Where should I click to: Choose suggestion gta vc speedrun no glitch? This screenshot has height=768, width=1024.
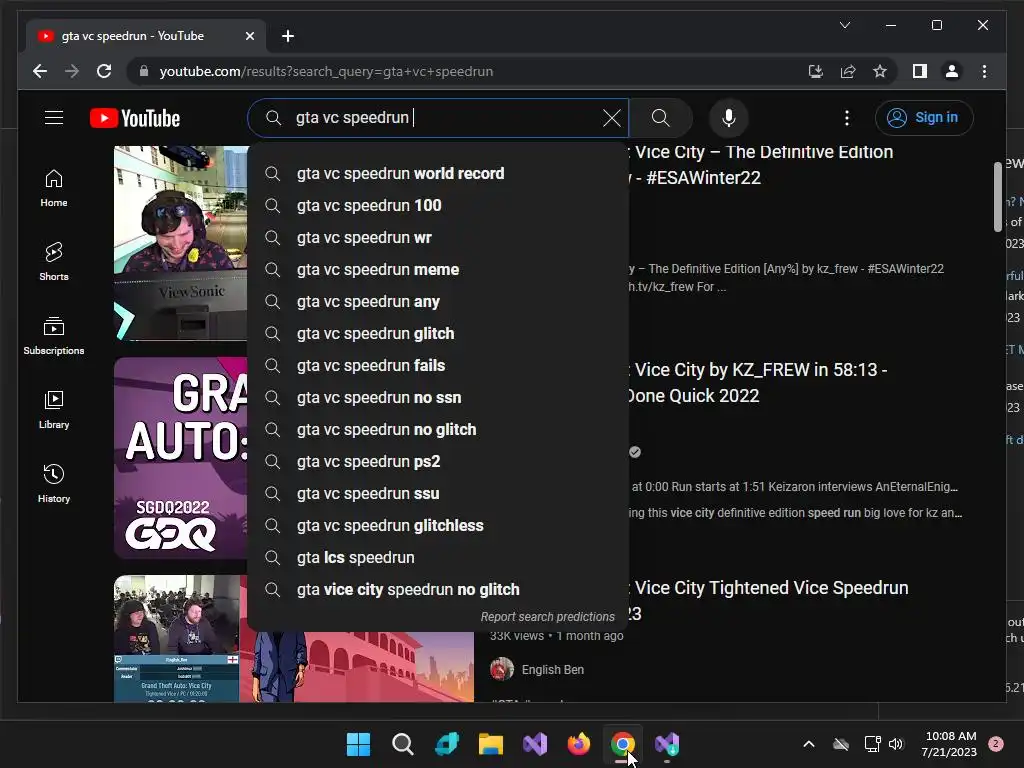pos(438,430)
